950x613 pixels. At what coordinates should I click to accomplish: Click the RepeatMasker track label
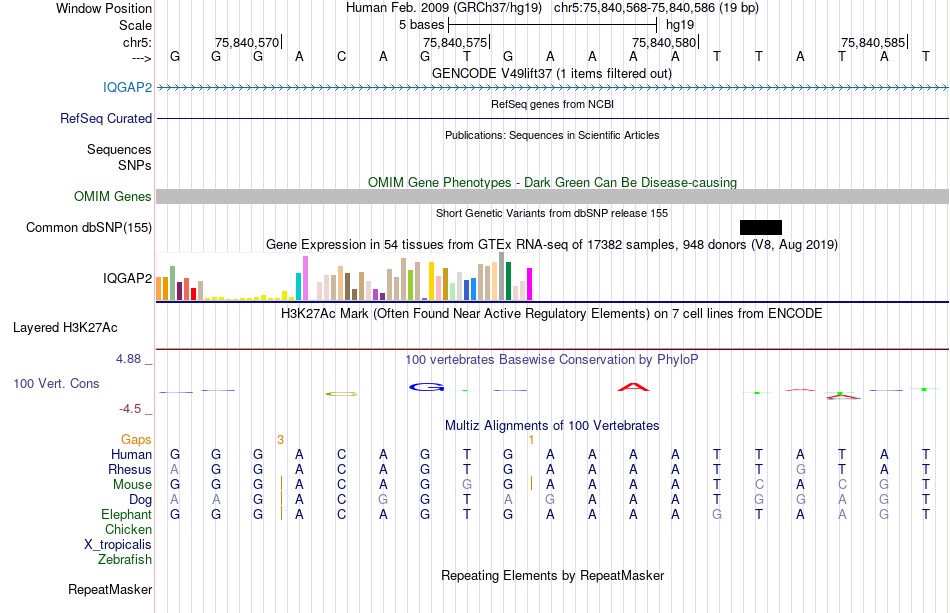[x=110, y=589]
